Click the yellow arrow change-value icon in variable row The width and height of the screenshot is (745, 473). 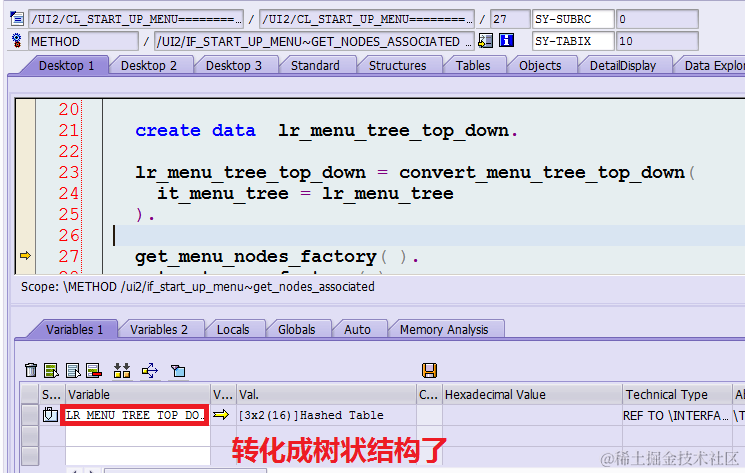tap(221, 415)
